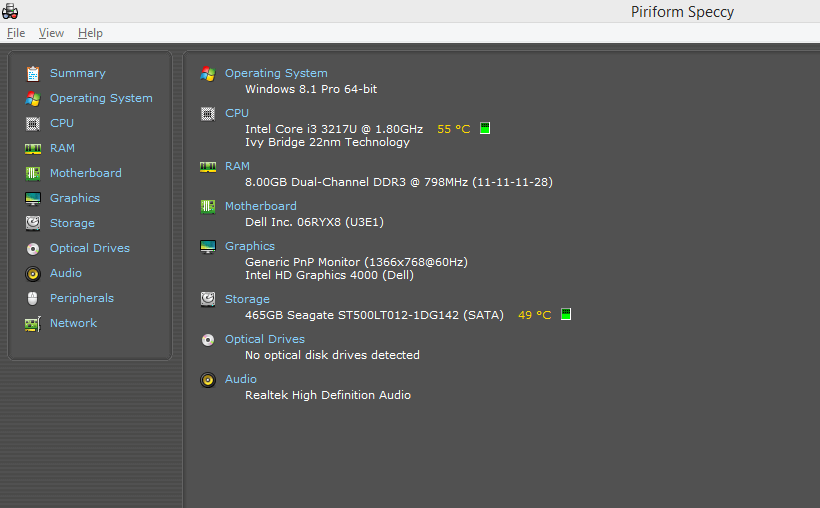The height and width of the screenshot is (508, 820).
Task: Click the Motherboard icon in sidebar
Action: 33,173
